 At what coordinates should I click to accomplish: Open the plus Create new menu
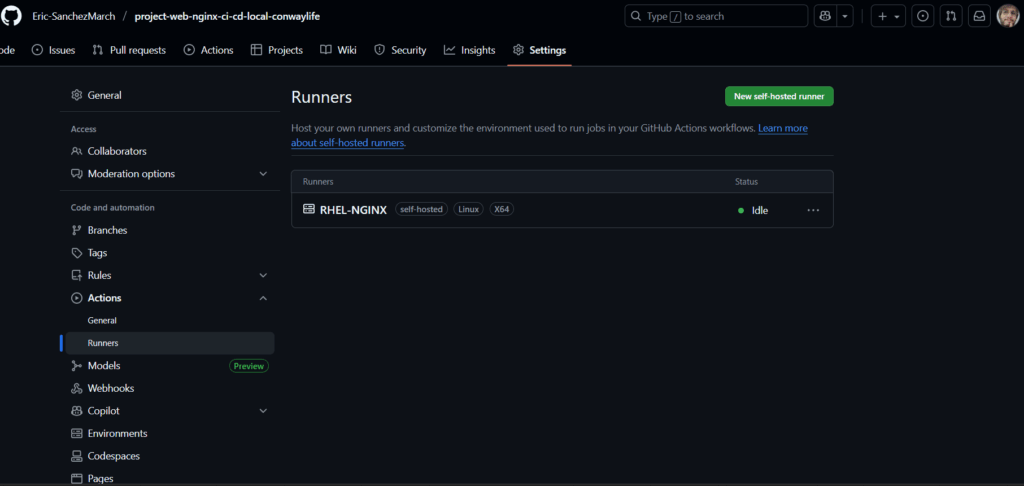point(888,16)
